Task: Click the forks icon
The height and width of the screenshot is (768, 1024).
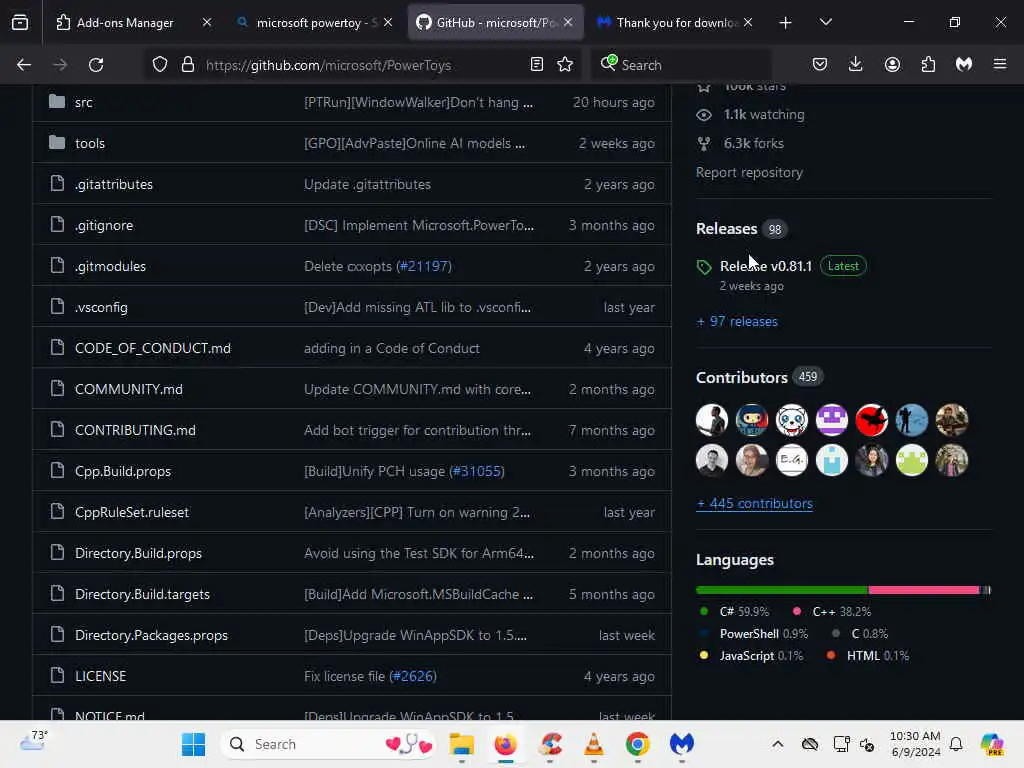Action: pyautogui.click(x=703, y=144)
